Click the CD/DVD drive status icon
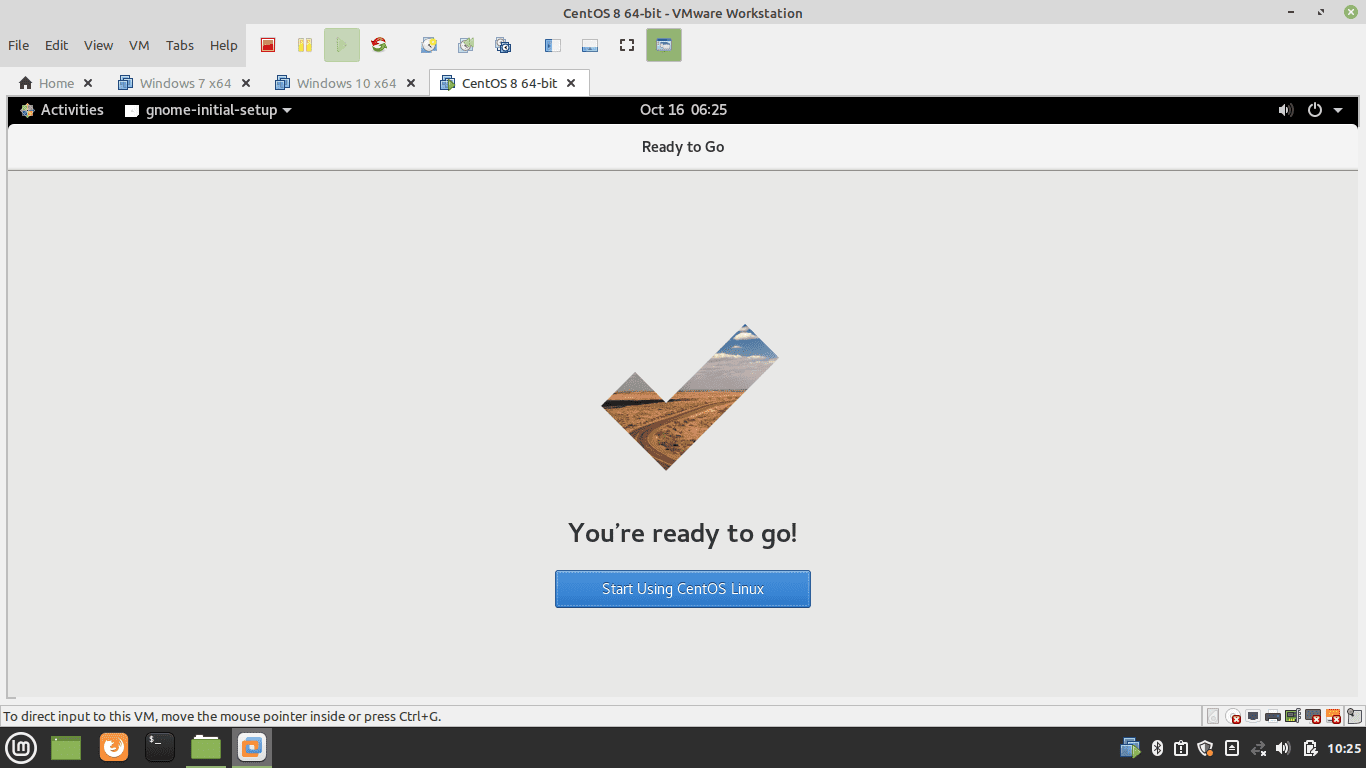The width and height of the screenshot is (1366, 768). tap(1233, 716)
